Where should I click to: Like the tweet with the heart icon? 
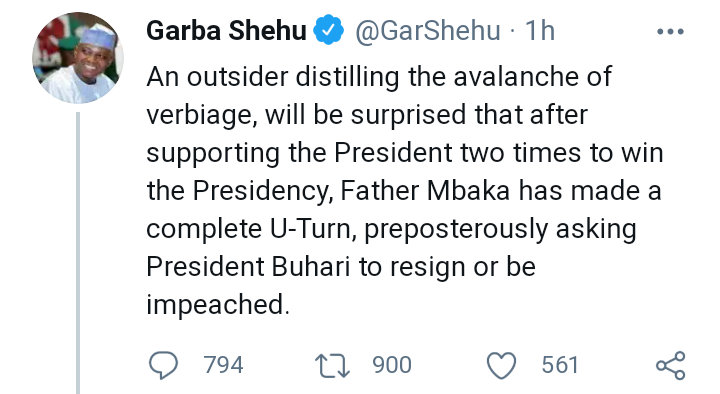(501, 366)
